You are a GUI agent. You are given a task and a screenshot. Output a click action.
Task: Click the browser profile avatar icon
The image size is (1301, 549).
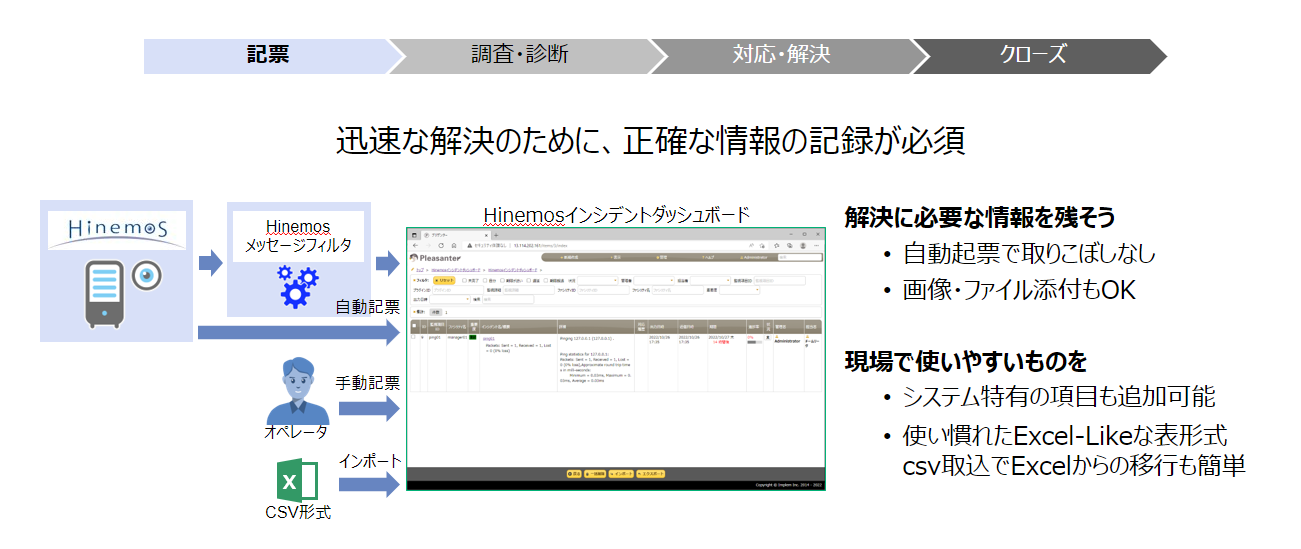tap(803, 245)
